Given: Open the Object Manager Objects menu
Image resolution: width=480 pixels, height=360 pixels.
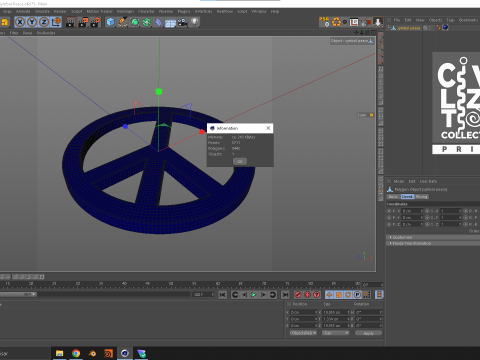Looking at the screenshot, I should [435, 20].
